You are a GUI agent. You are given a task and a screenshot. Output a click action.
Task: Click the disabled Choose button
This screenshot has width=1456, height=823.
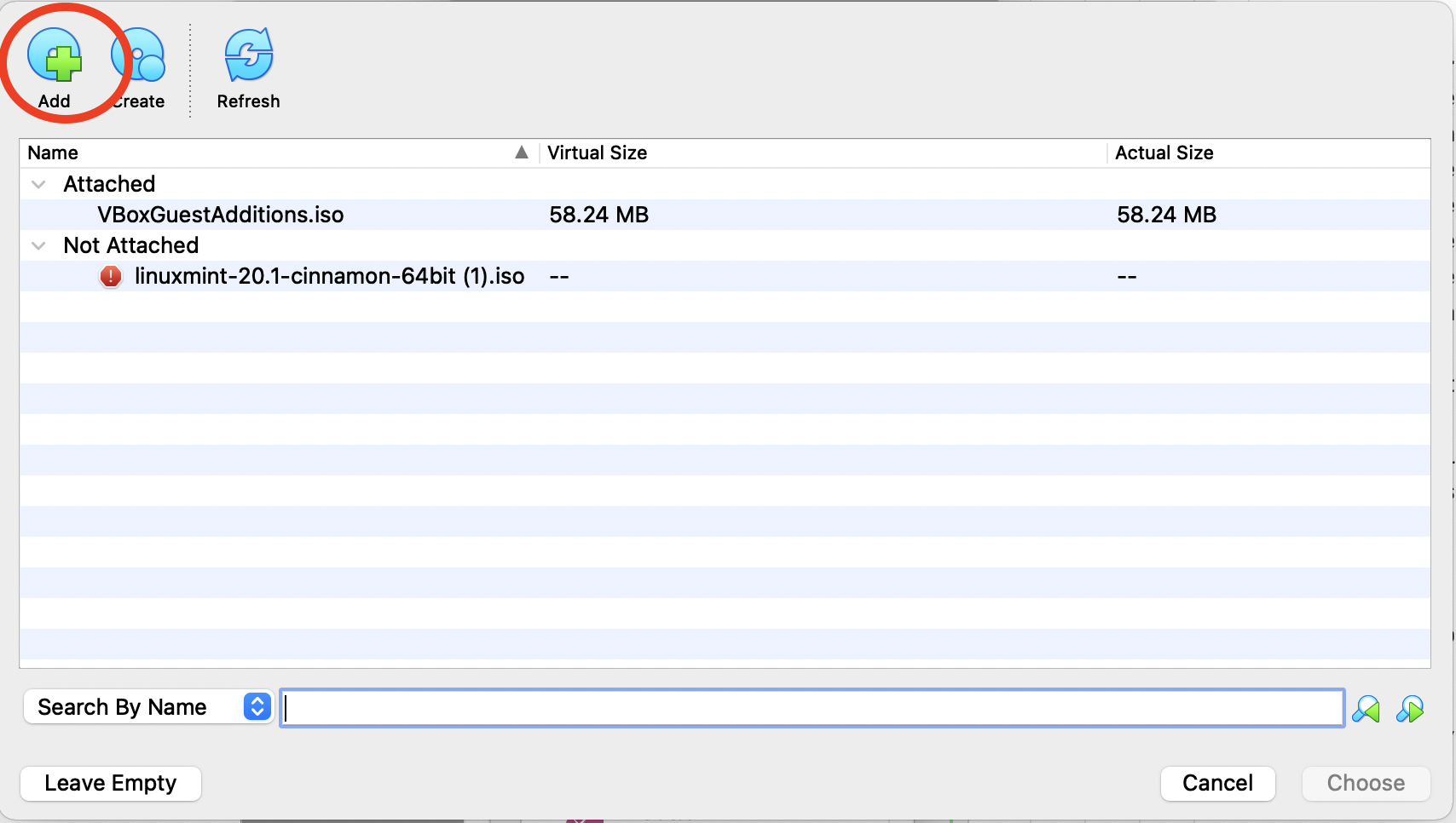[x=1365, y=783]
